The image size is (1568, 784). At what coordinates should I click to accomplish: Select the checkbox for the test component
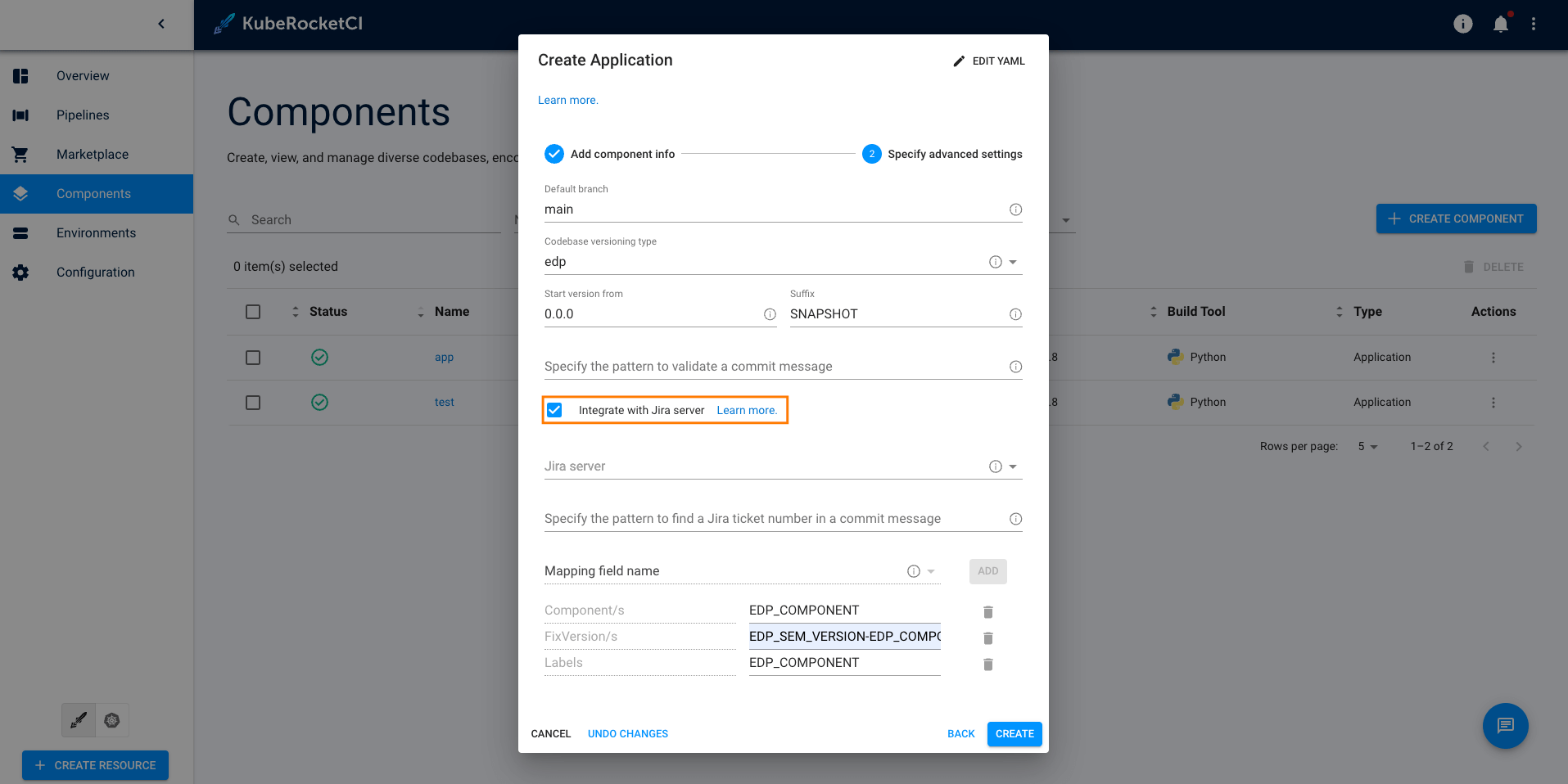click(253, 402)
